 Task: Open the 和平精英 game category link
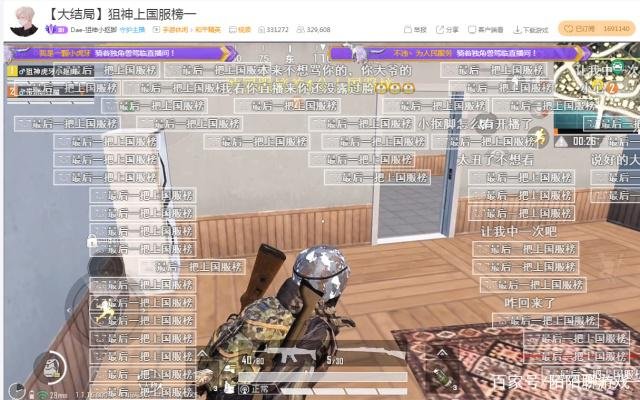tap(208, 30)
